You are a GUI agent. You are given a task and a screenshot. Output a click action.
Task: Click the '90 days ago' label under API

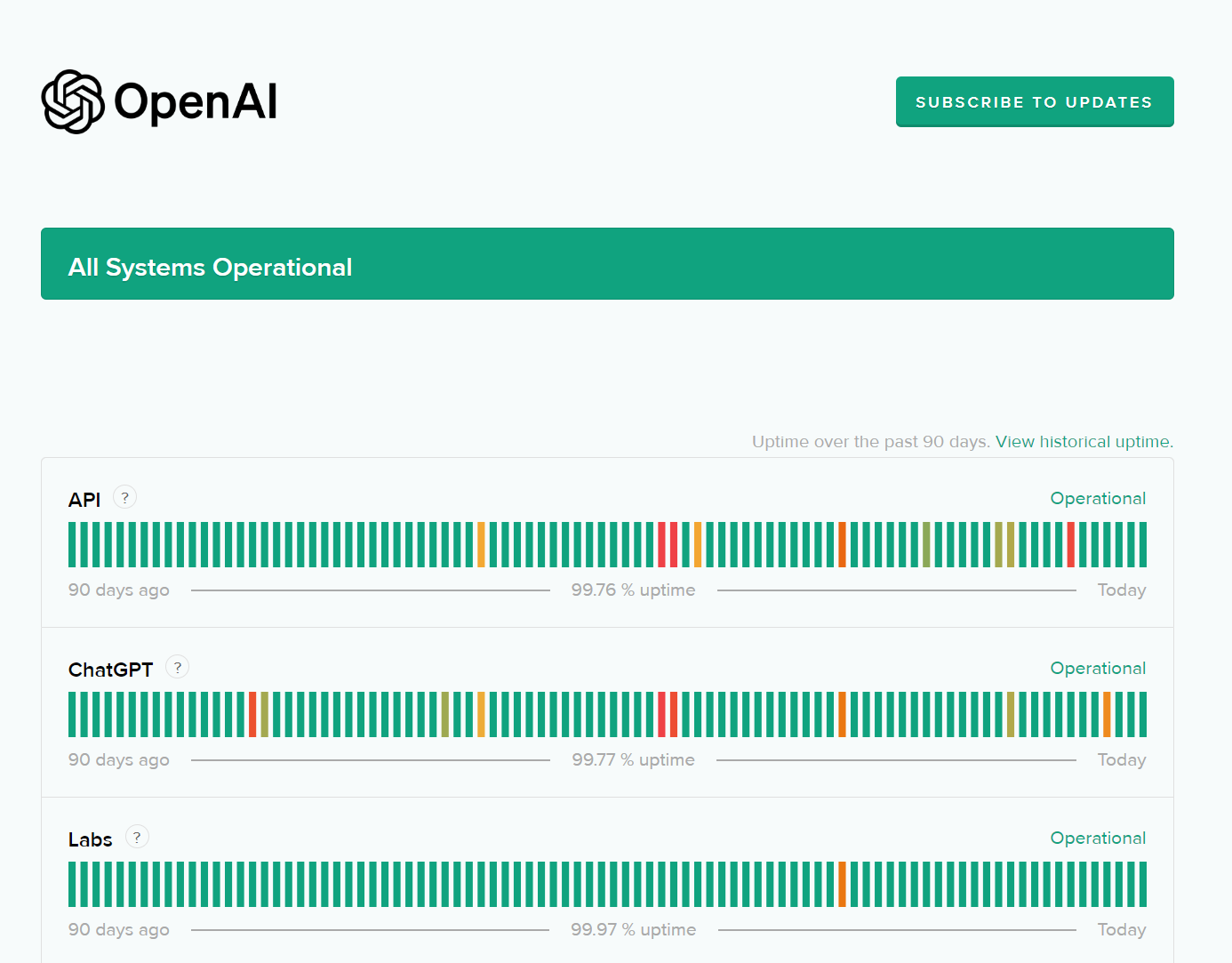119,590
